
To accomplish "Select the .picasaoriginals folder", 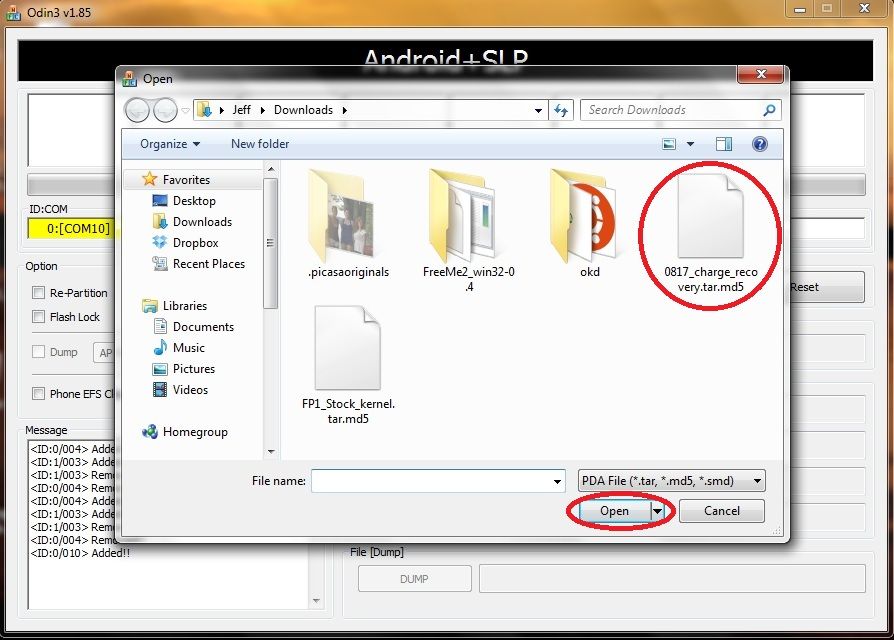I will coord(348,225).
